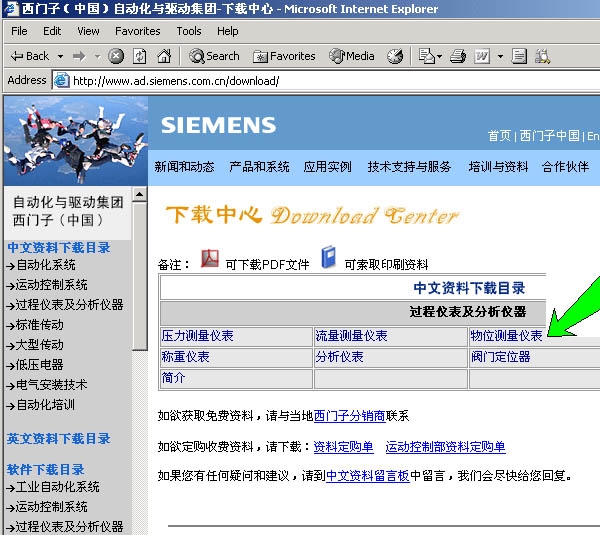Open the 新闻和动态 navigation tab

(x=184, y=167)
